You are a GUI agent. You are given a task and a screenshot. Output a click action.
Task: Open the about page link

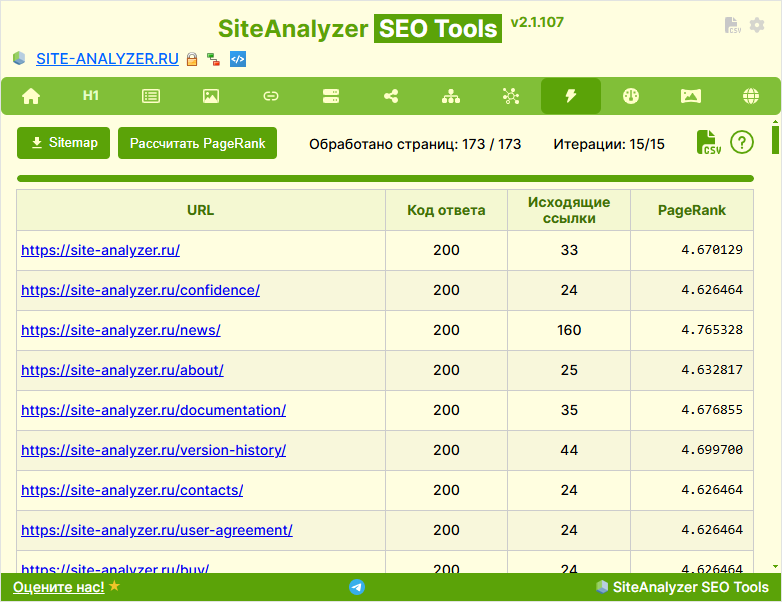coord(122,370)
